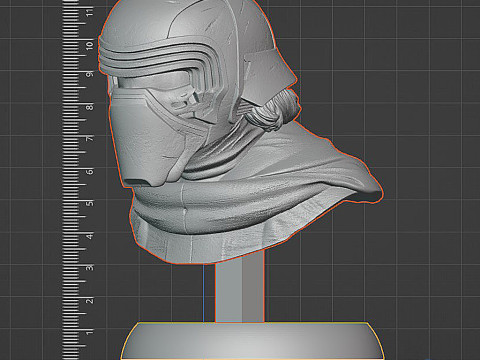480x360 pixels.
Task: Click the ruler label "4"
Action: (90, 236)
